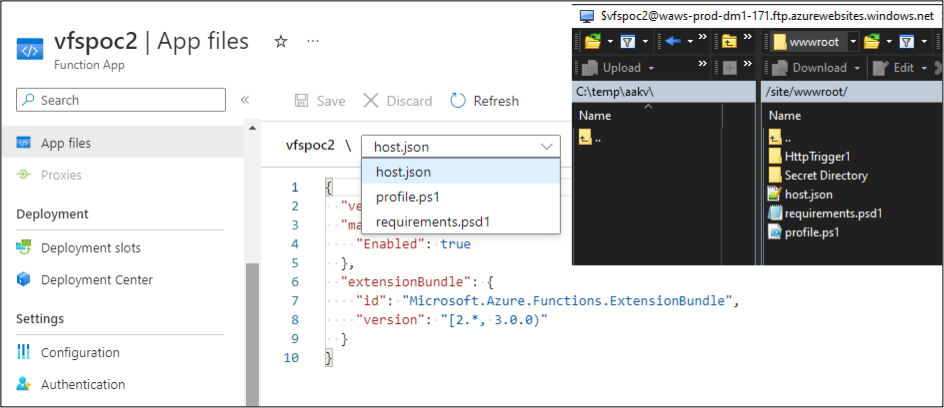The height and width of the screenshot is (408, 944).
Task: Click the Deployment Center cube icon
Action: point(23,279)
